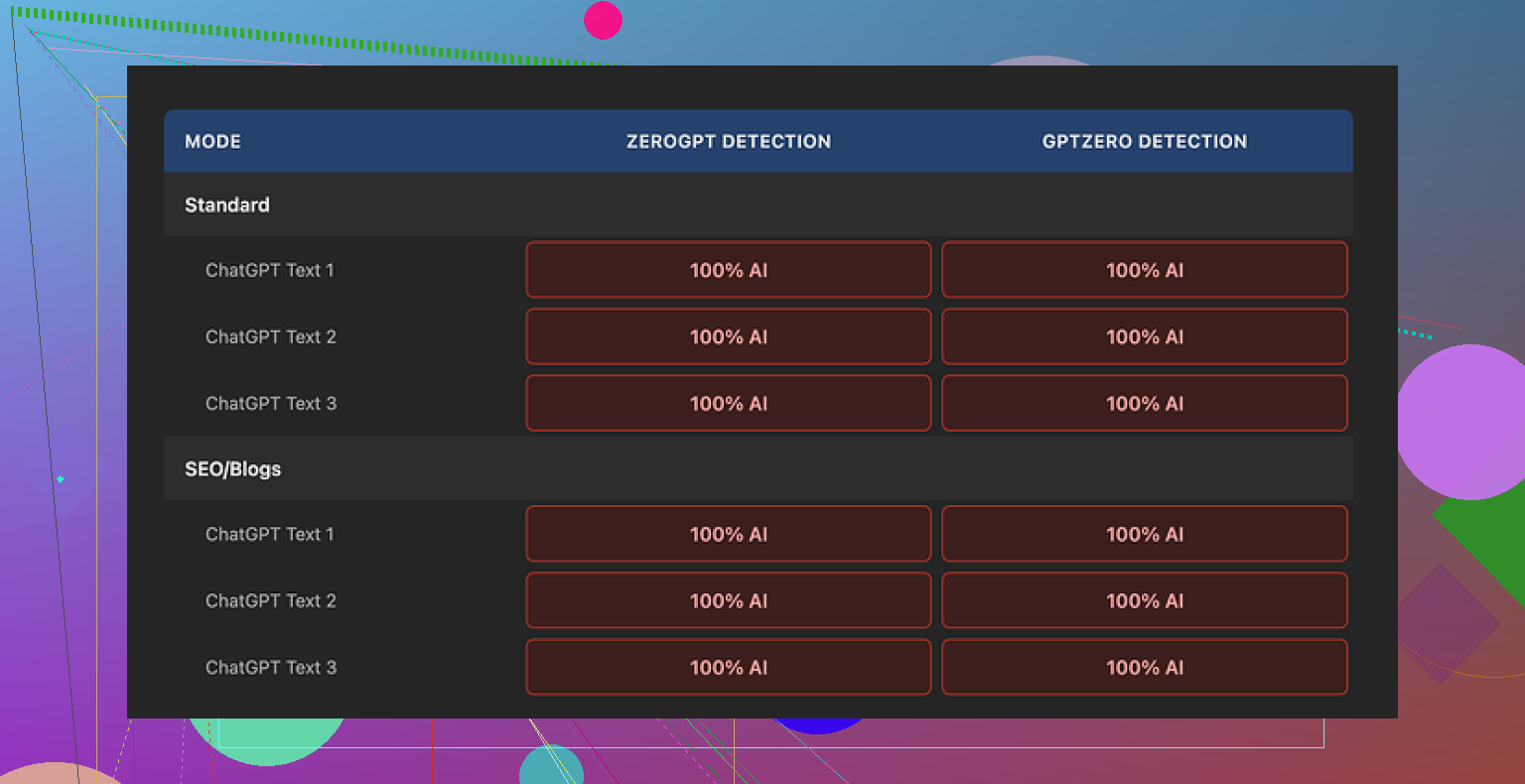
Task: Select GPTZero result for SEO/Blogs ChatGPT Text 2
Action: tap(1144, 600)
